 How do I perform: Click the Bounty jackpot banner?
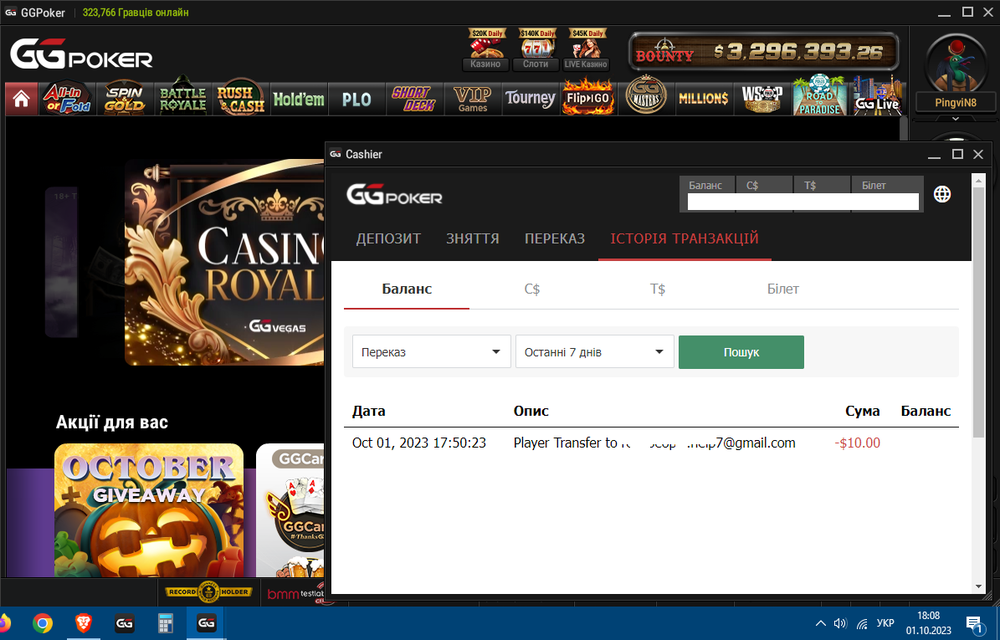[763, 51]
